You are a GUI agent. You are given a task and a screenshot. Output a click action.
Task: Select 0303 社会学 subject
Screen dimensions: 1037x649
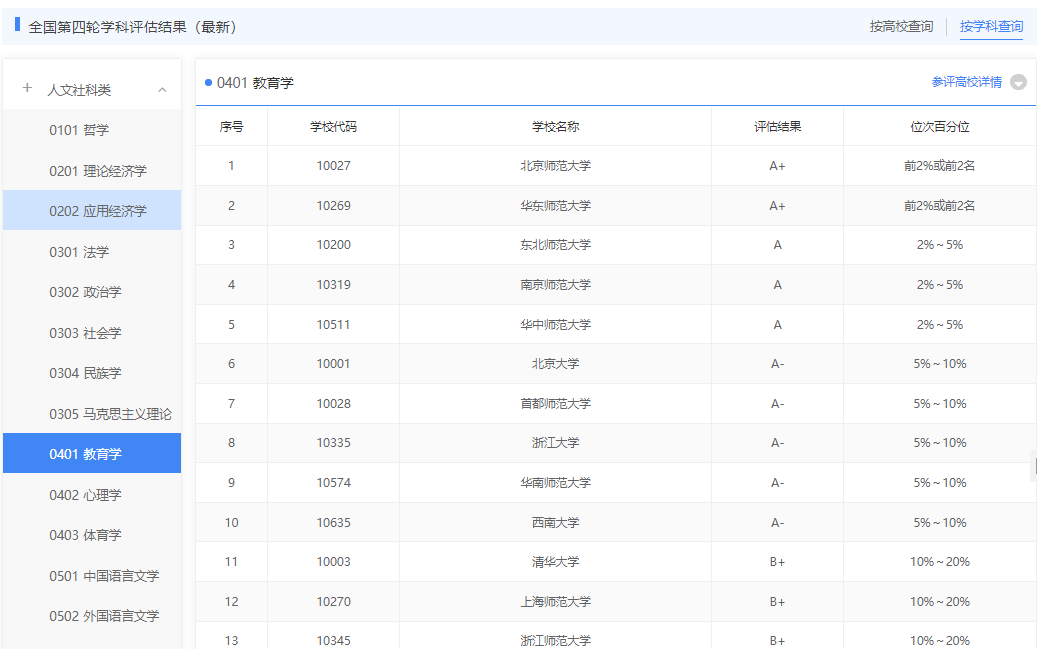(x=92, y=333)
